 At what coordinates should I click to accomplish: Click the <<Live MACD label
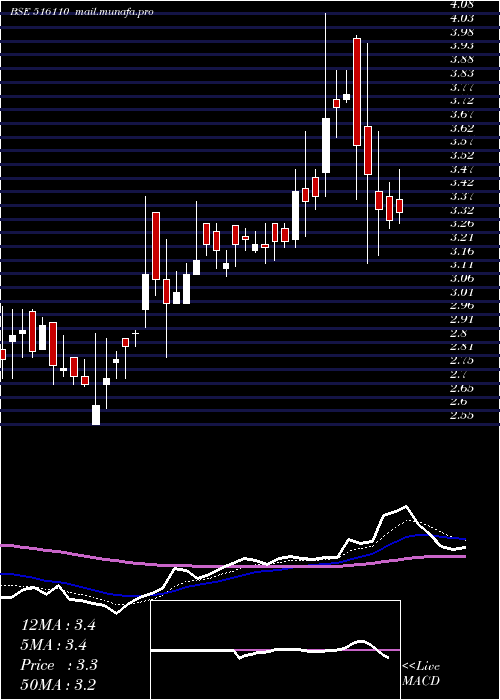[x=421, y=674]
